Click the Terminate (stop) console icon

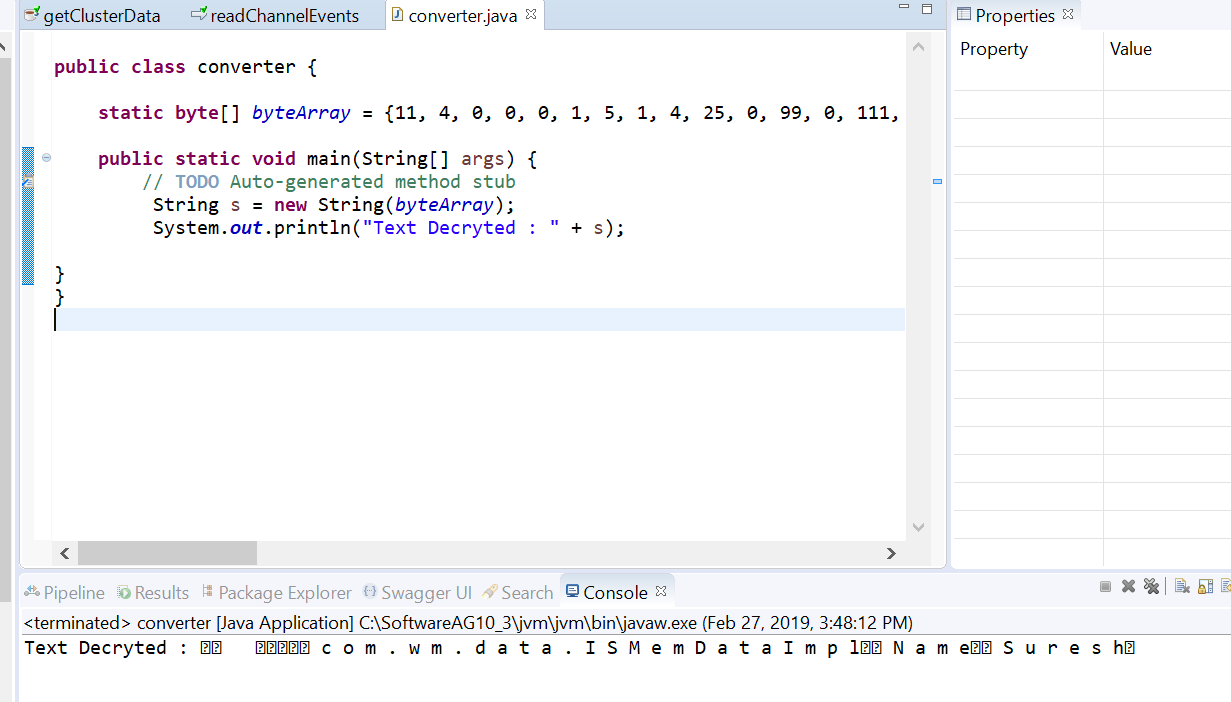pos(1105,587)
